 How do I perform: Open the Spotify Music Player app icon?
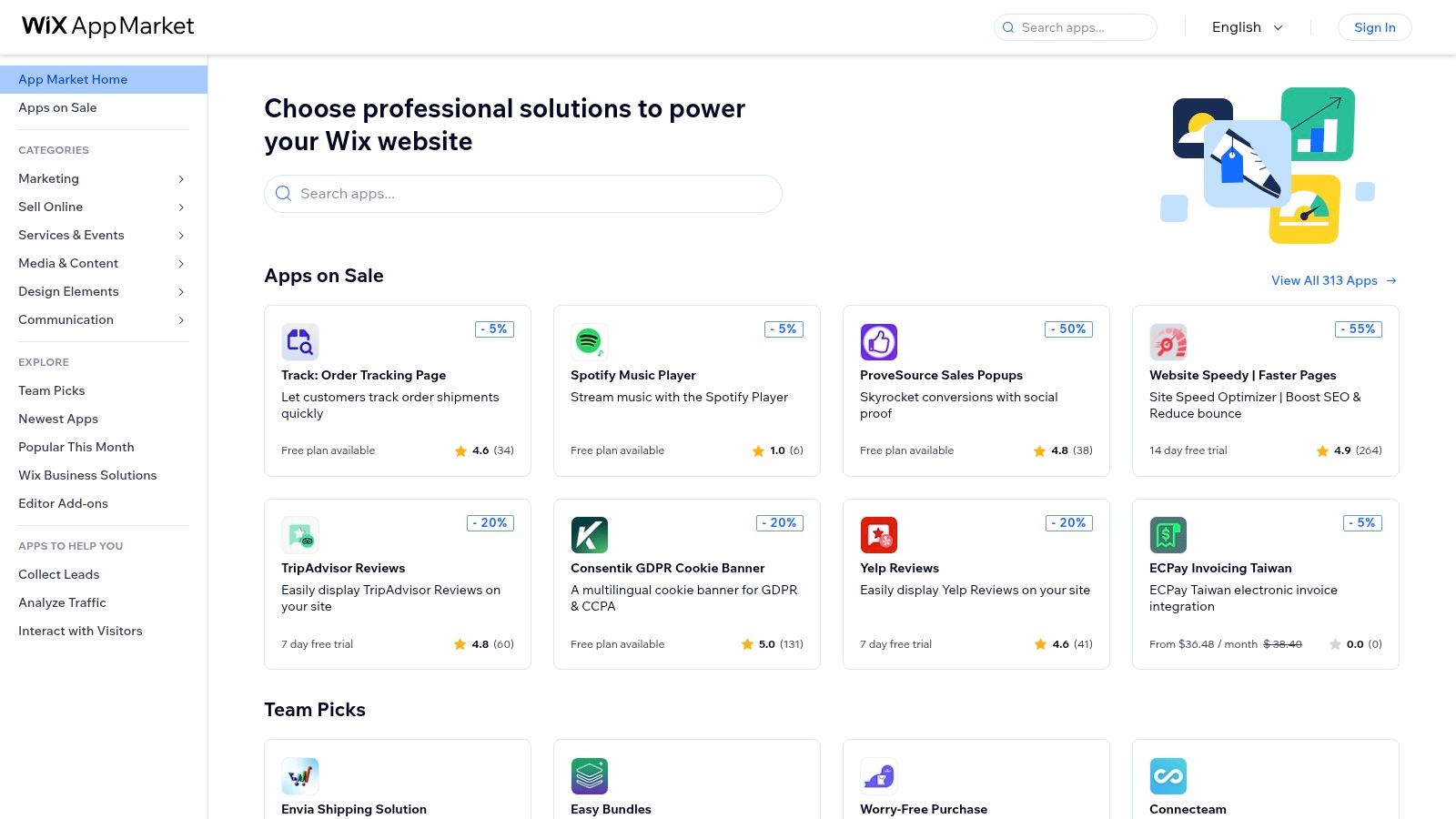(590, 341)
